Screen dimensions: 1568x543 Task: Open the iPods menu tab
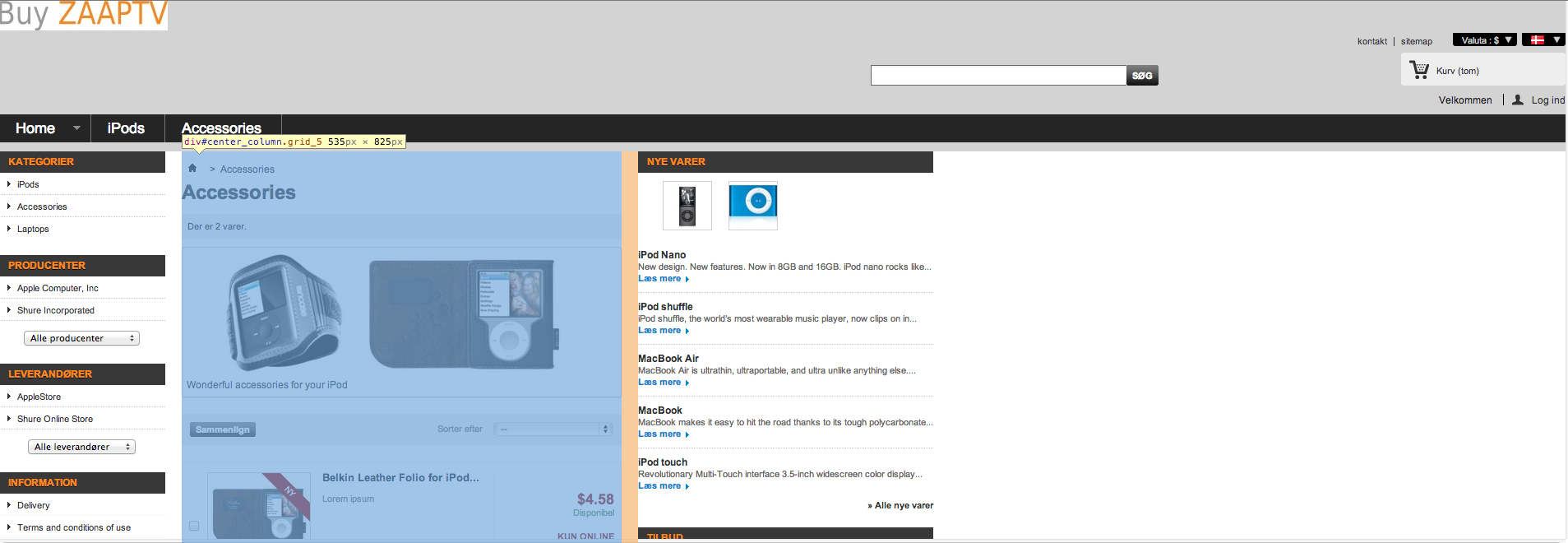coord(126,128)
